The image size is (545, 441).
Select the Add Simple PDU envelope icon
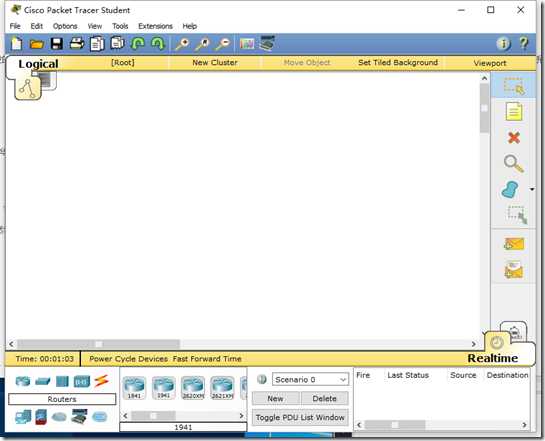tap(514, 244)
